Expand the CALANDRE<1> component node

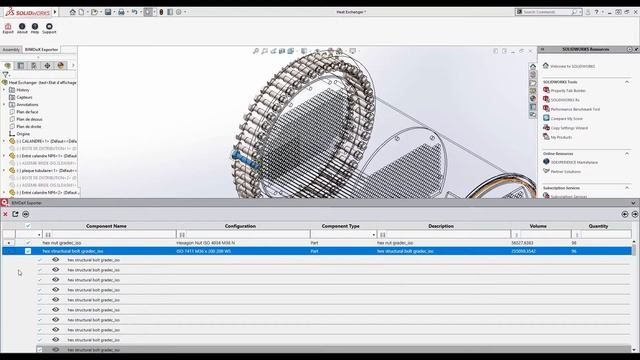coord(4,141)
